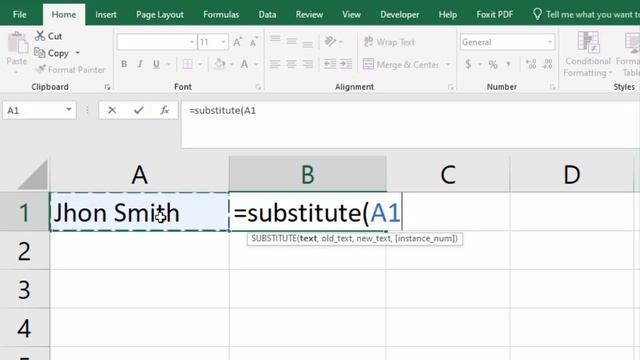
Task: Click cell A1 with Jhon Smith
Action: tap(139, 212)
